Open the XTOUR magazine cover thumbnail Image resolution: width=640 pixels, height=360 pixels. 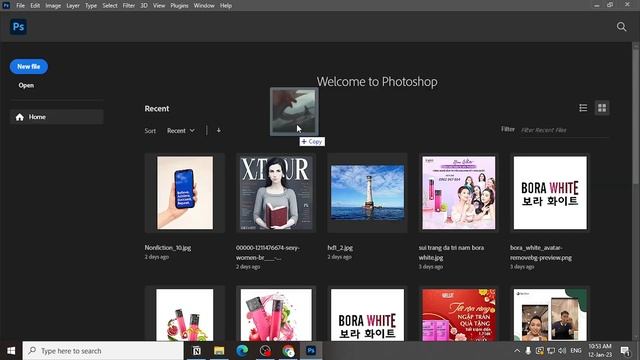[276, 193]
